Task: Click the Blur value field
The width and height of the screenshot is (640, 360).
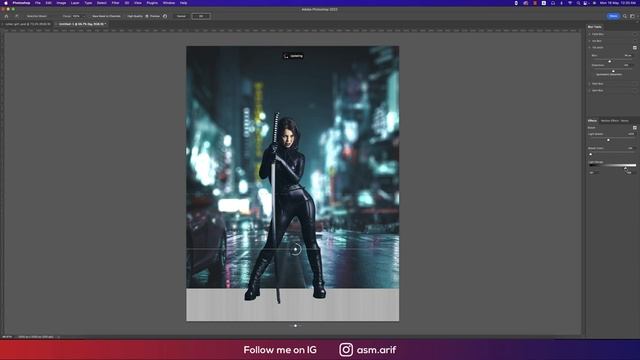Action: pos(628,55)
